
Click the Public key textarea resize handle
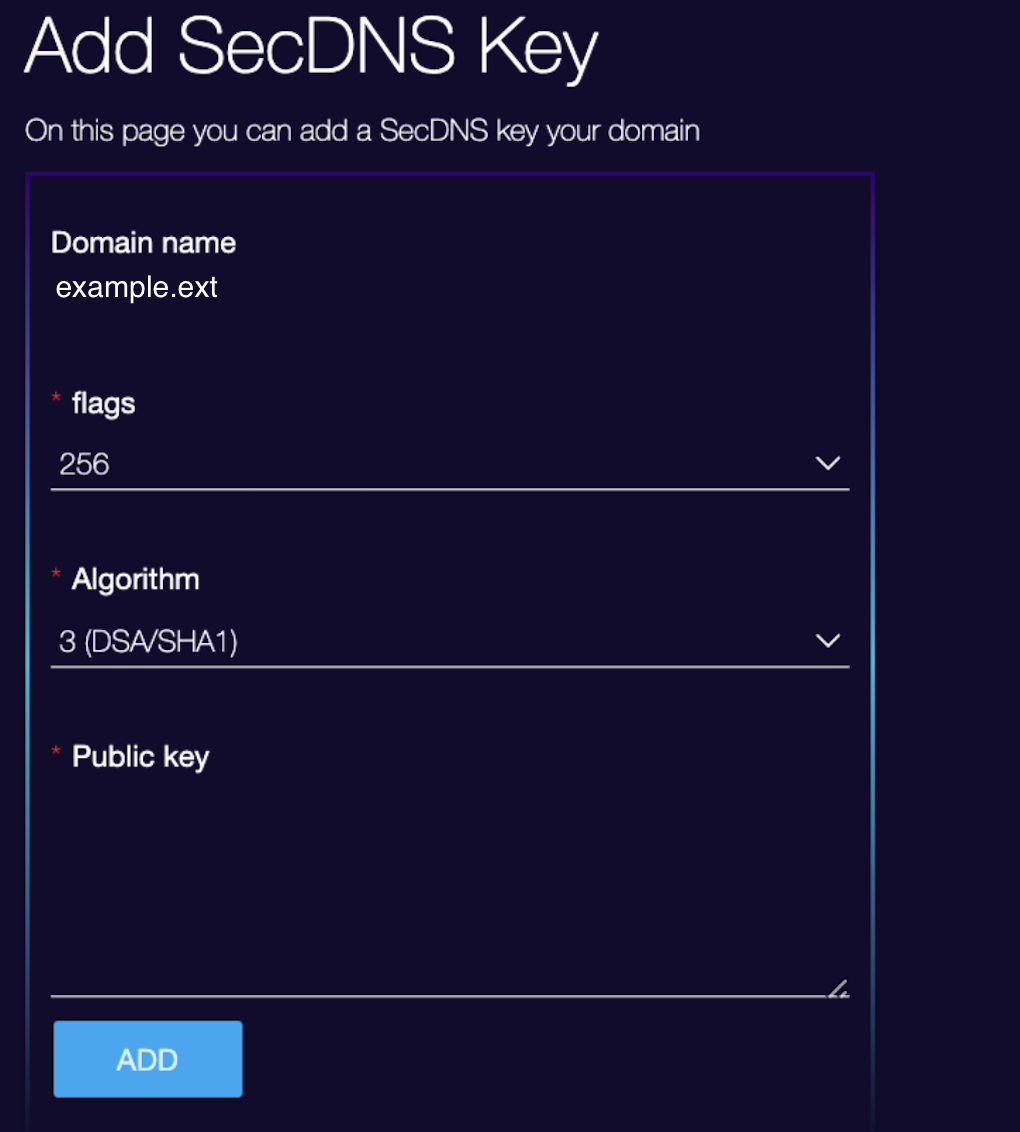pyautogui.click(x=838, y=988)
